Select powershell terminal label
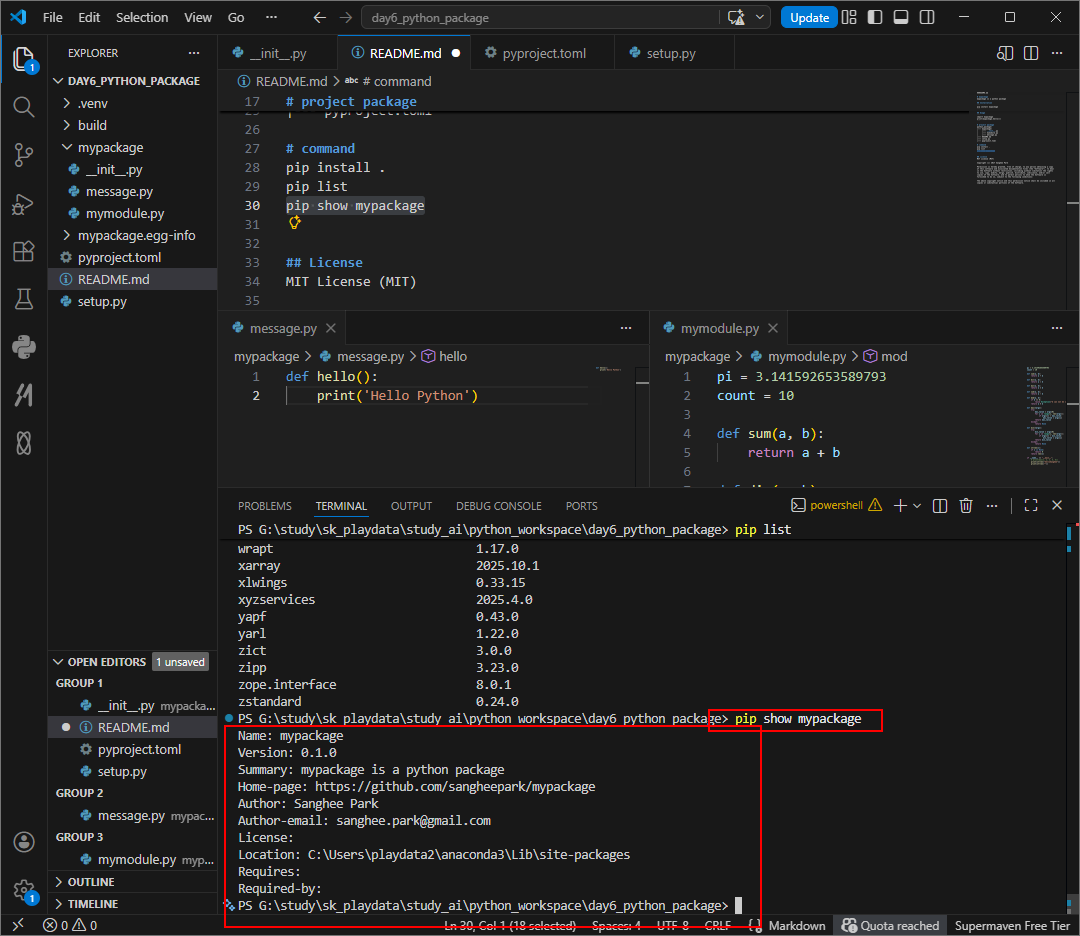Viewport: 1080px width, 936px height. [835, 506]
